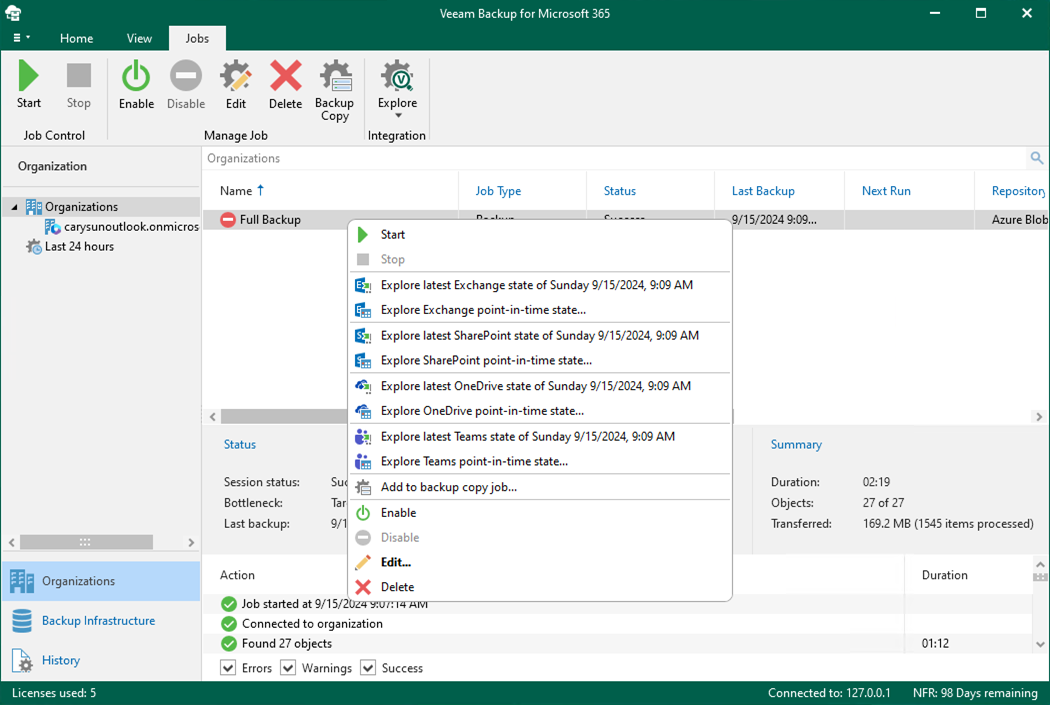Toggle the Warnings filter checkbox

point(288,668)
